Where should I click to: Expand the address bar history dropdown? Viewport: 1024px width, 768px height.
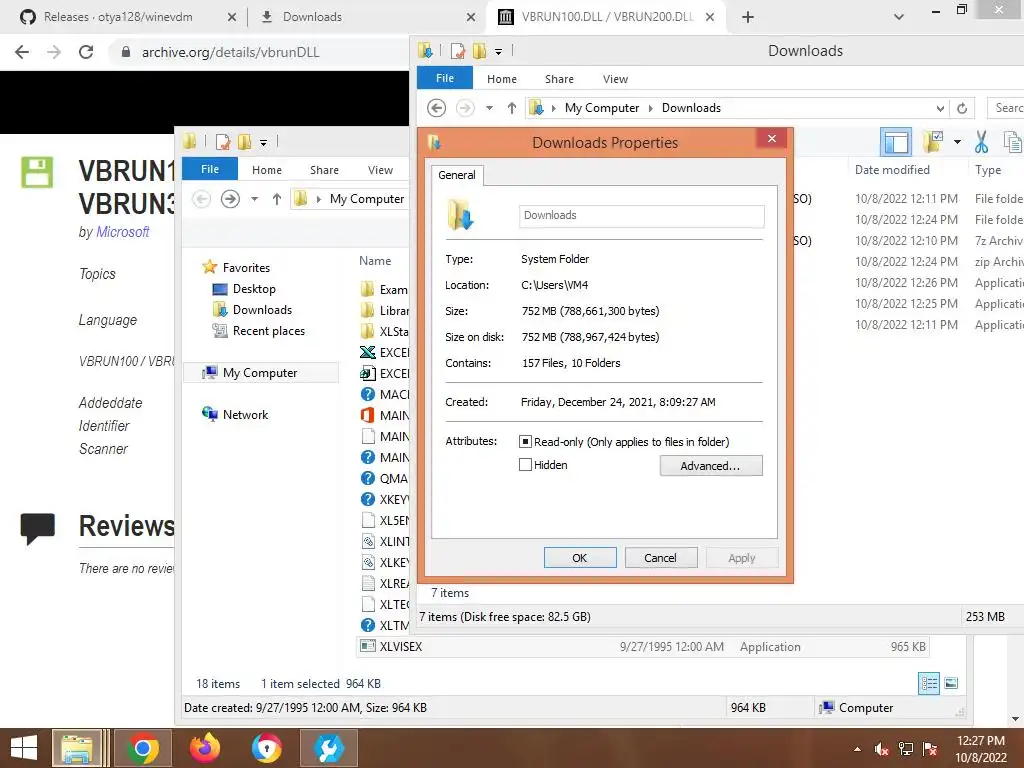point(940,108)
